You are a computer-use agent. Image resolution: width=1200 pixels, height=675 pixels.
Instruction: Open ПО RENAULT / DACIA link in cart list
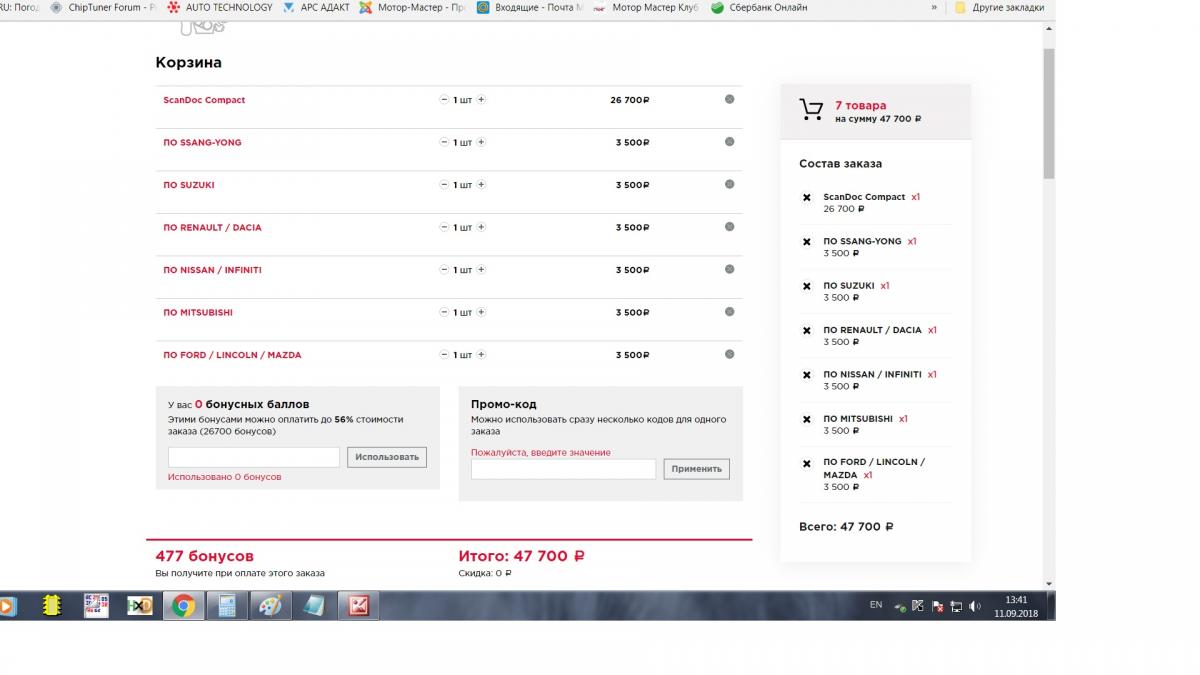pos(212,227)
